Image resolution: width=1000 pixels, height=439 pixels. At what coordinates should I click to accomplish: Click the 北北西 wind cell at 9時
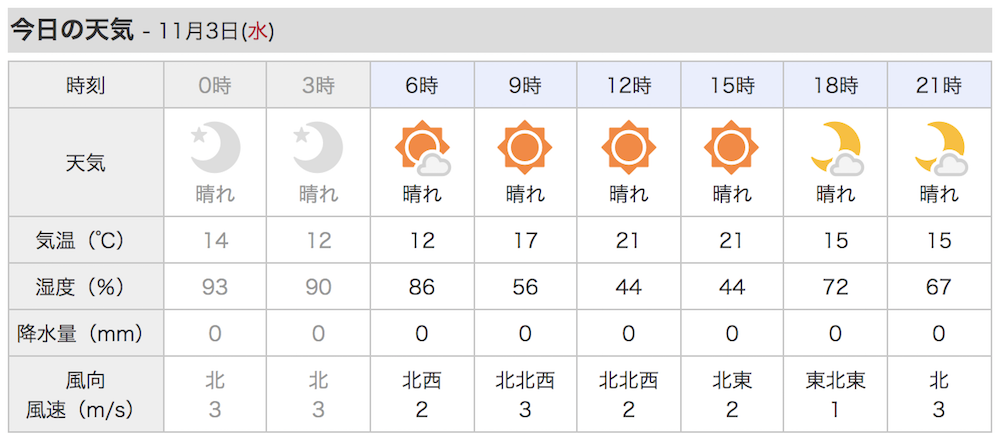(525, 394)
